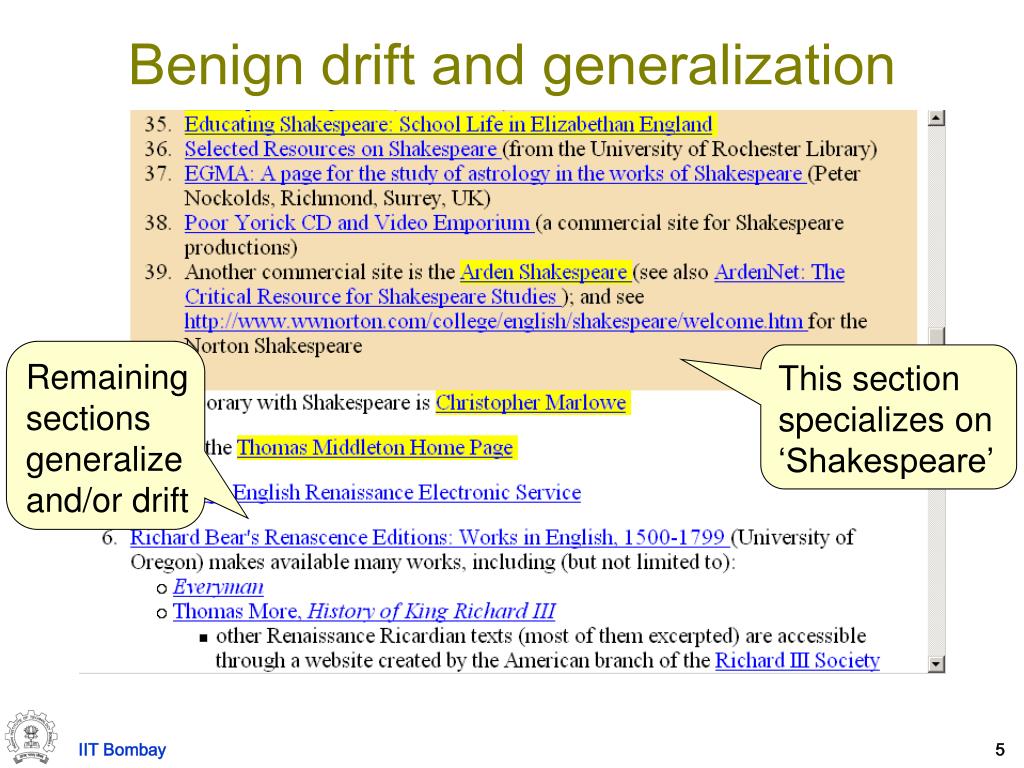Open 'Selected Resources on Shakespeare' link
This screenshot has height=768, width=1024.
[x=342, y=149]
